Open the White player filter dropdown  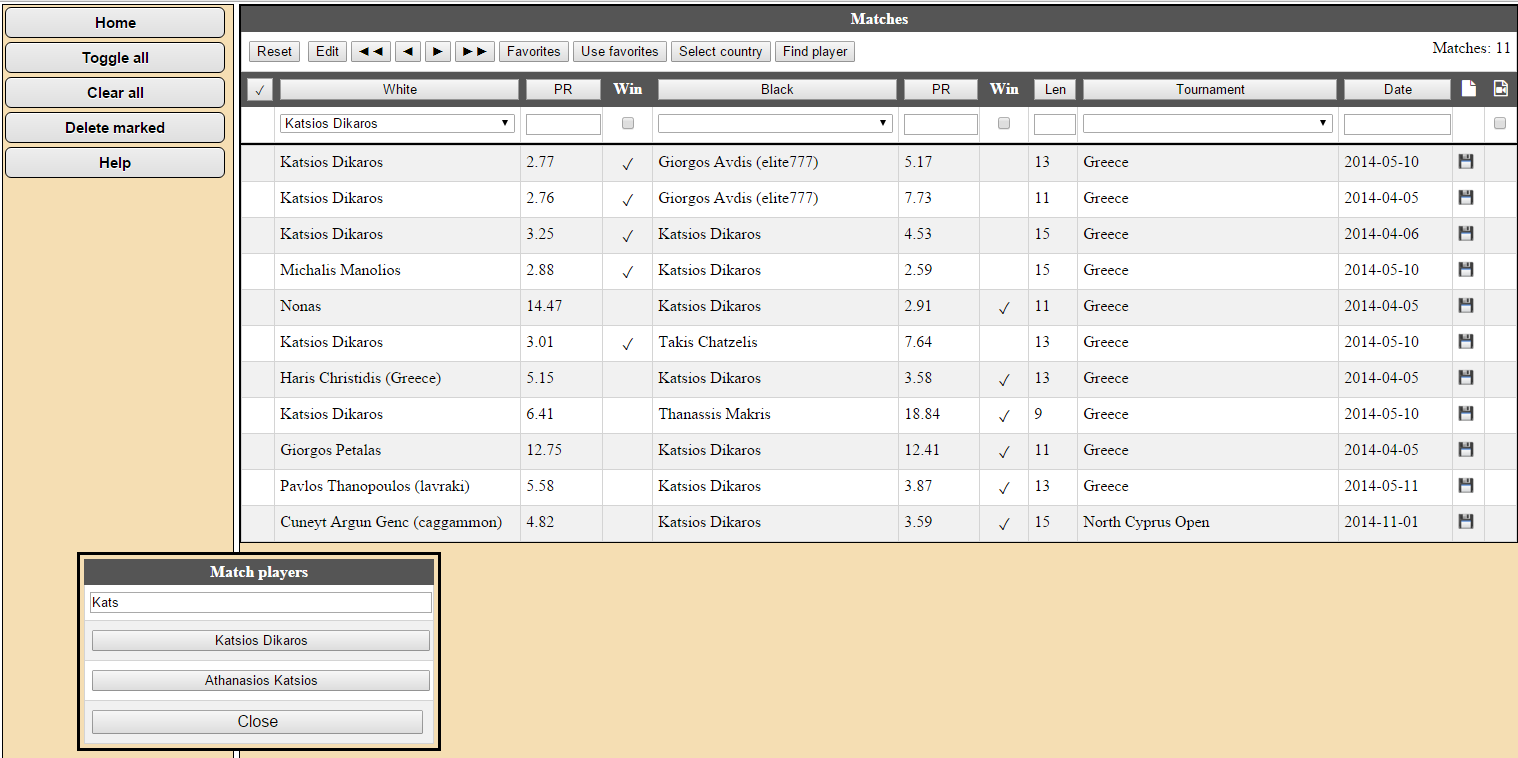point(397,124)
